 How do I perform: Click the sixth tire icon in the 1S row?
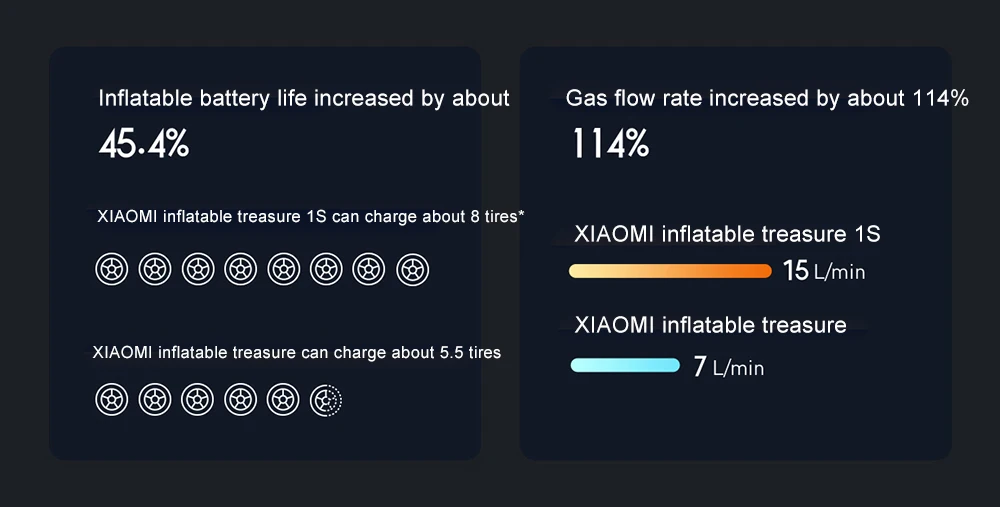(x=326, y=269)
